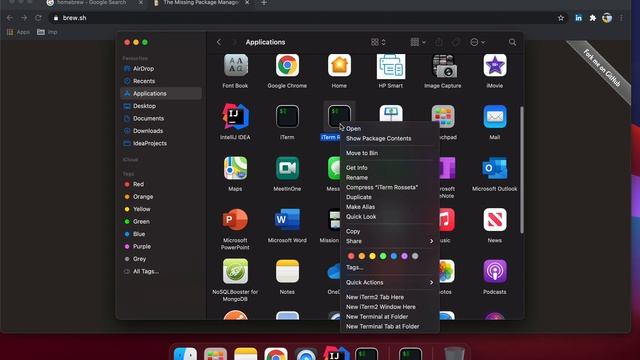Apply the purple tag color dot
This screenshot has height=360, width=640.
coord(404,256)
